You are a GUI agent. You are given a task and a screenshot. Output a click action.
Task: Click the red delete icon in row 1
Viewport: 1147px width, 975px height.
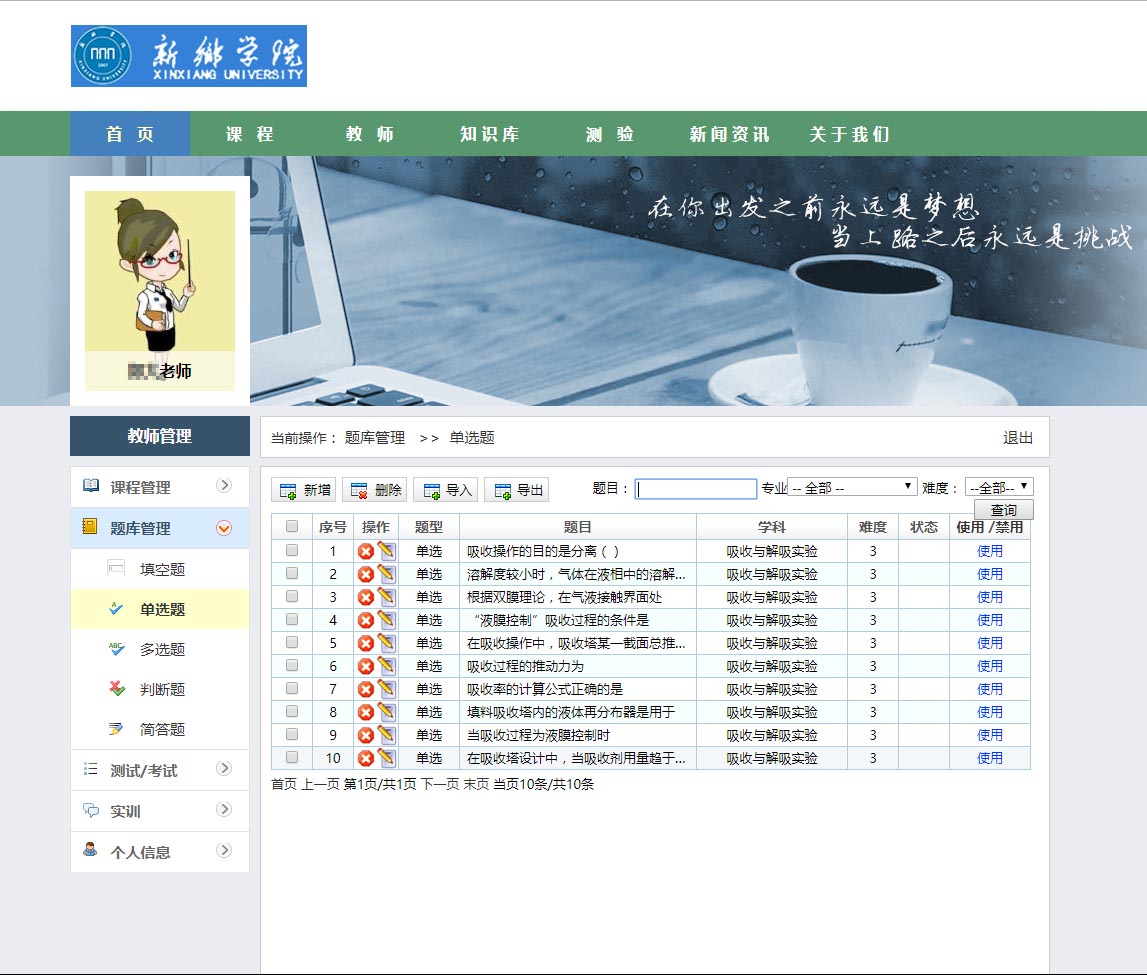coord(366,551)
